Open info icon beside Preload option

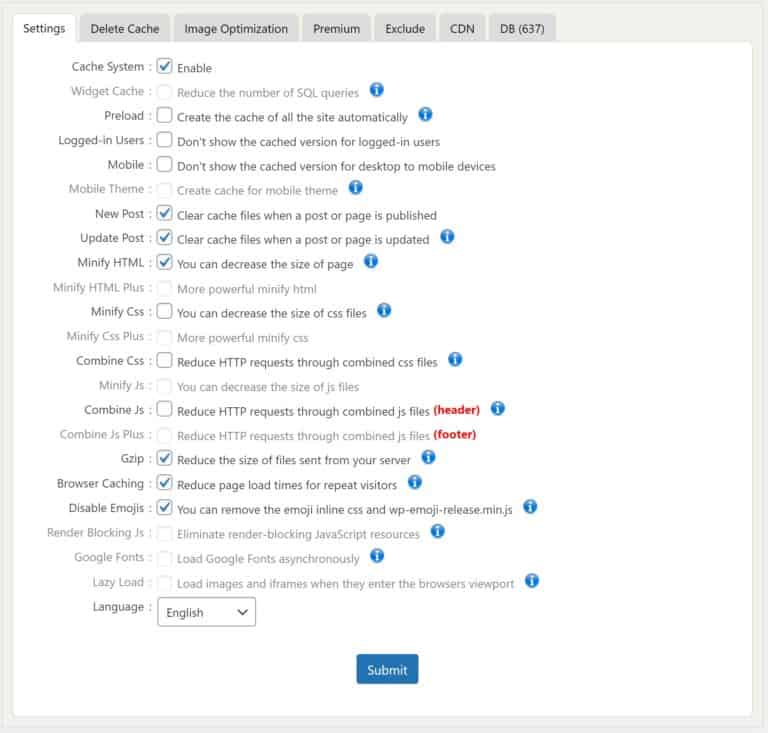point(425,115)
